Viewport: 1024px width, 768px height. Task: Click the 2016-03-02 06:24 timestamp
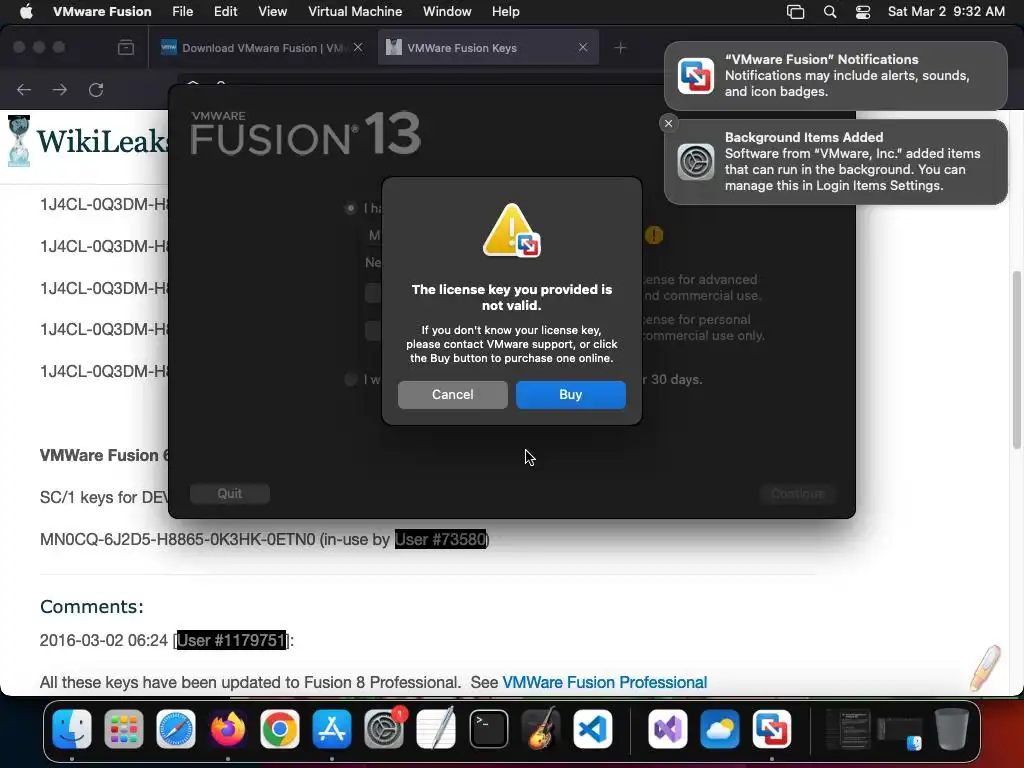pyautogui.click(x=104, y=640)
